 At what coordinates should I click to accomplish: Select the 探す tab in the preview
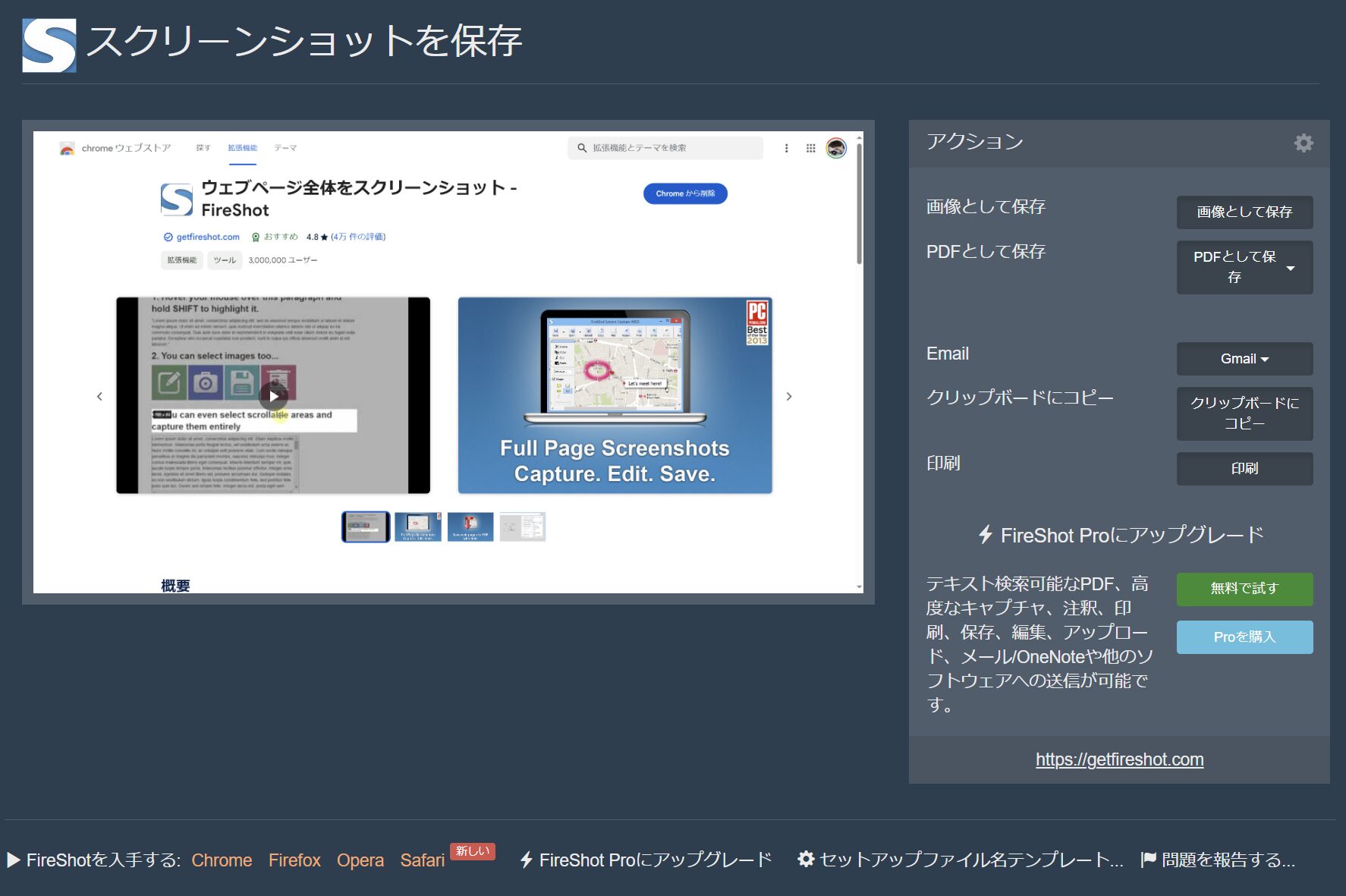(x=203, y=148)
